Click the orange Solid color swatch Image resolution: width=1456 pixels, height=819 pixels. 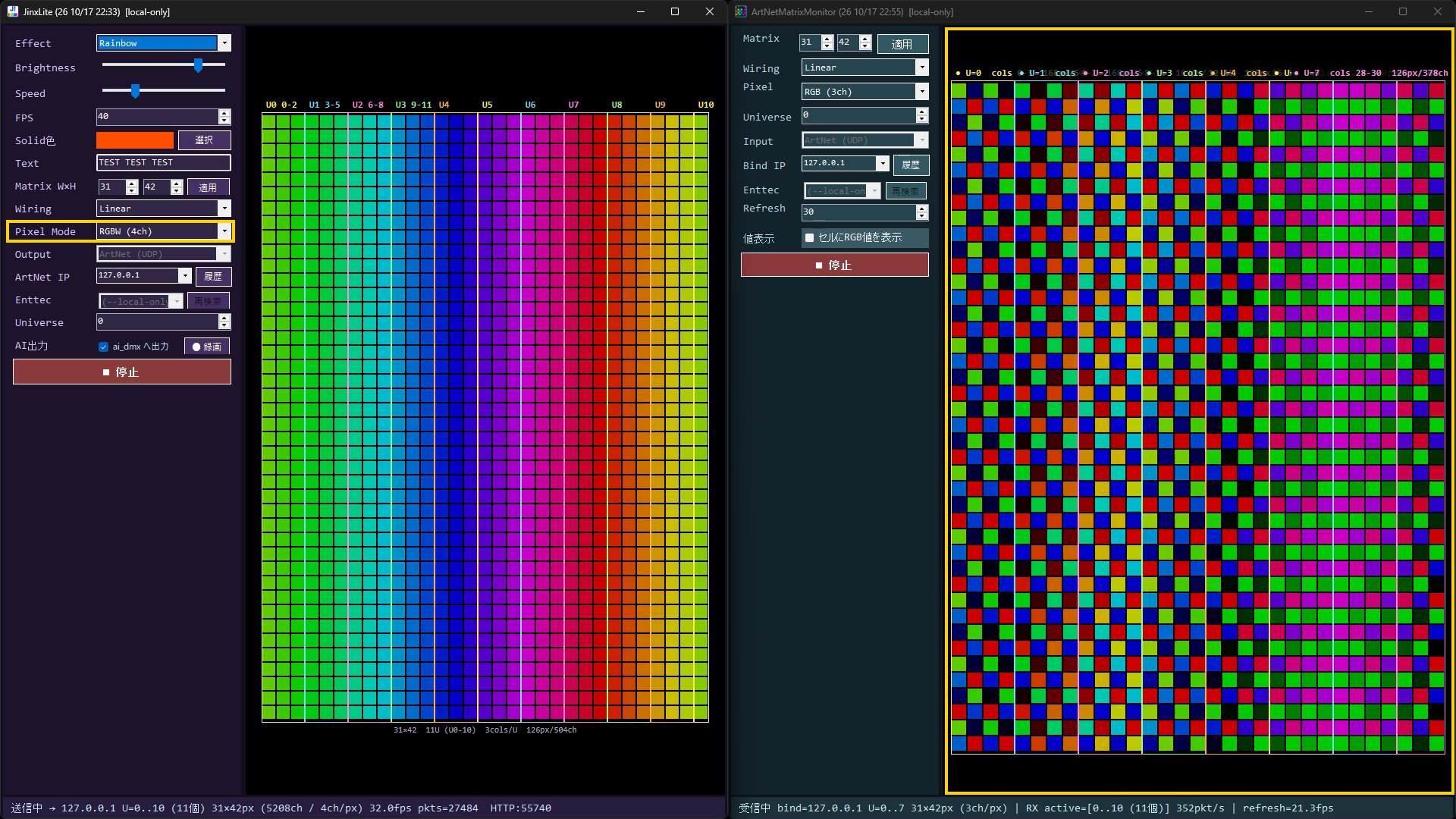pyautogui.click(x=135, y=140)
